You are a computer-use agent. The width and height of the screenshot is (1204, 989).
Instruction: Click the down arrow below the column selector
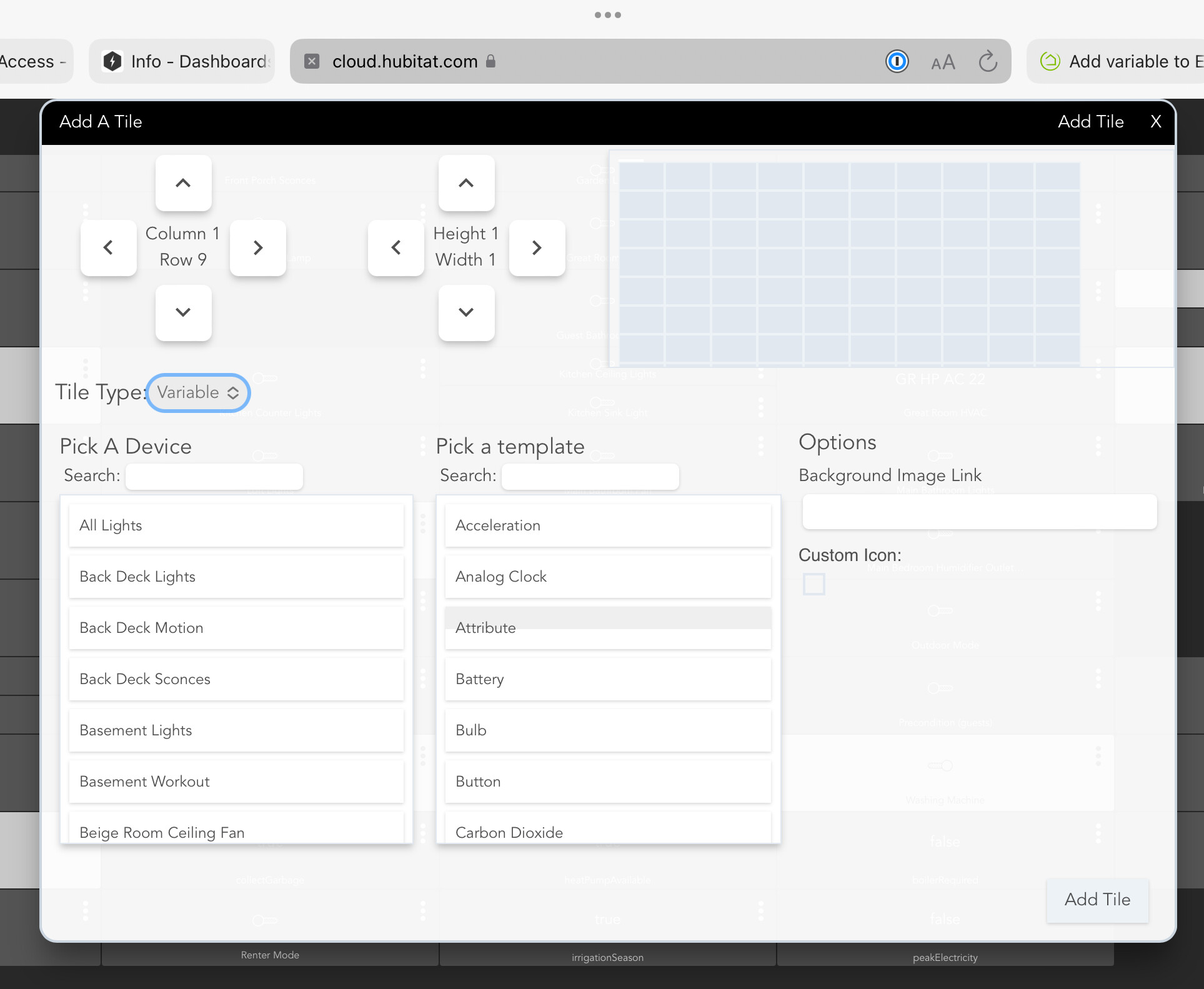(x=182, y=313)
